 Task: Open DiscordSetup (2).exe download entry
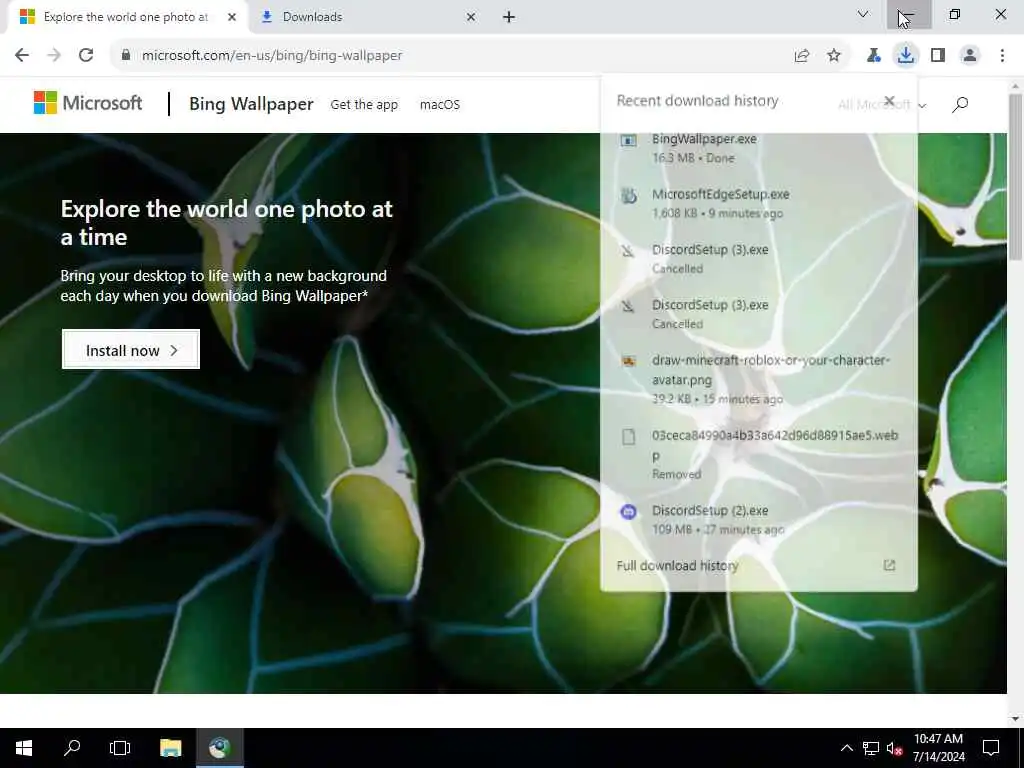point(759,519)
